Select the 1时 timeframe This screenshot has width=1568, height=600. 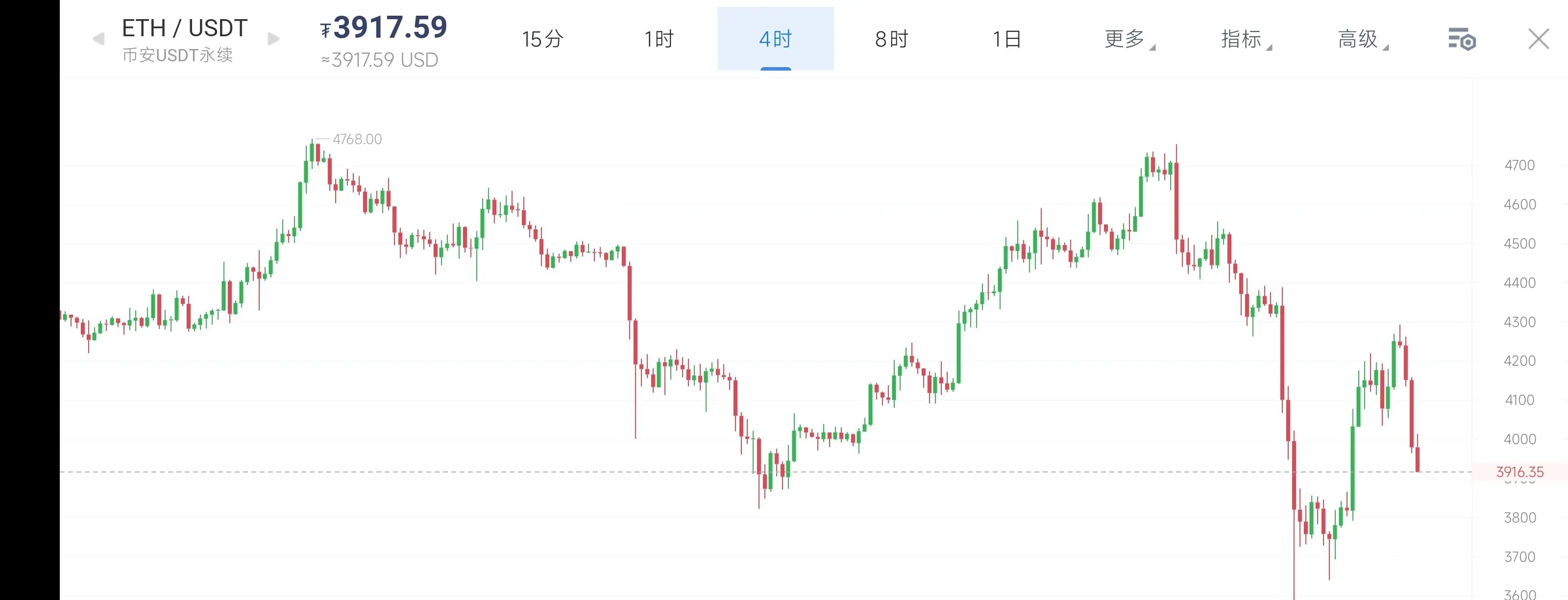(659, 39)
